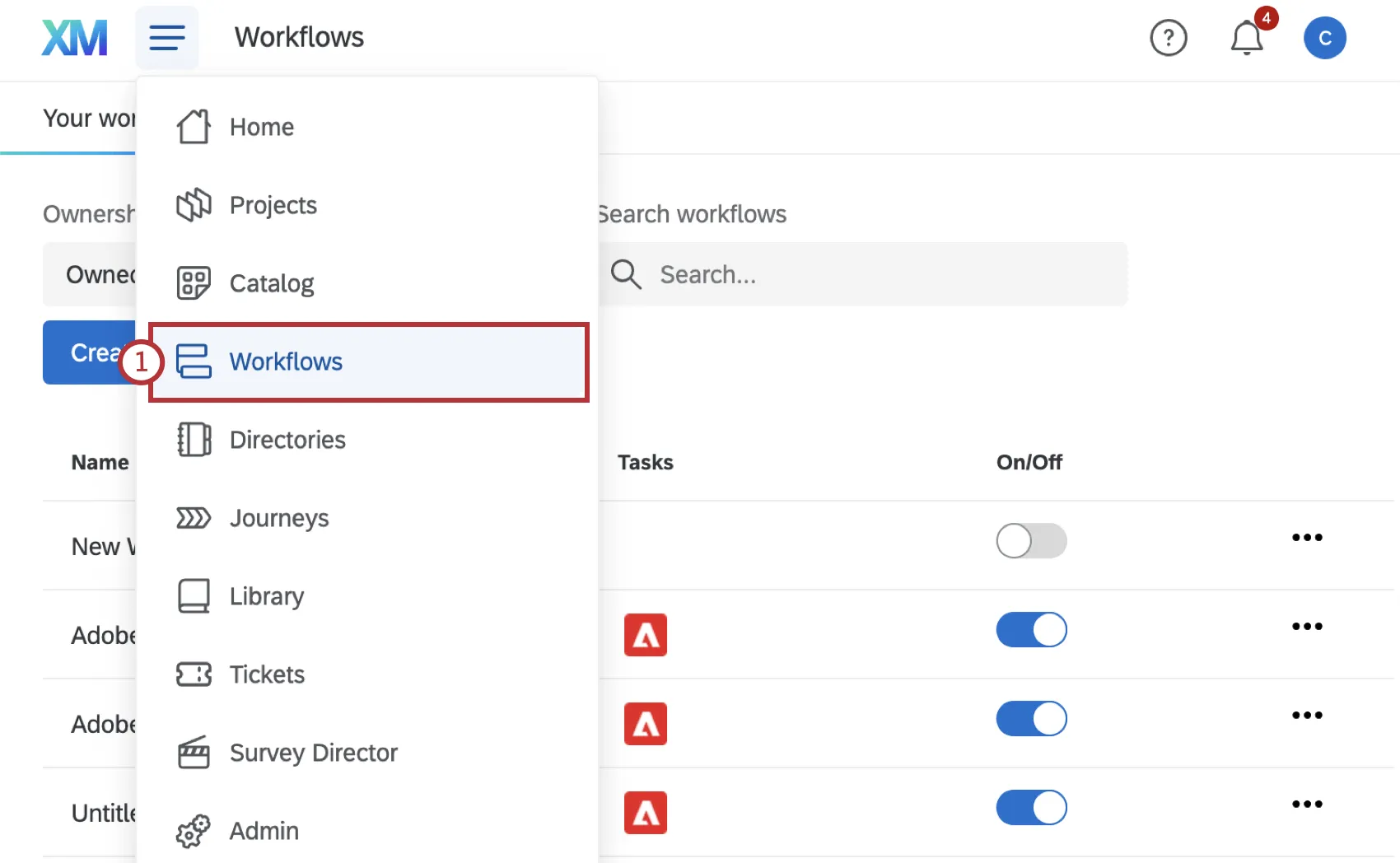
Task: Open the Admin gear icon
Action: click(193, 830)
